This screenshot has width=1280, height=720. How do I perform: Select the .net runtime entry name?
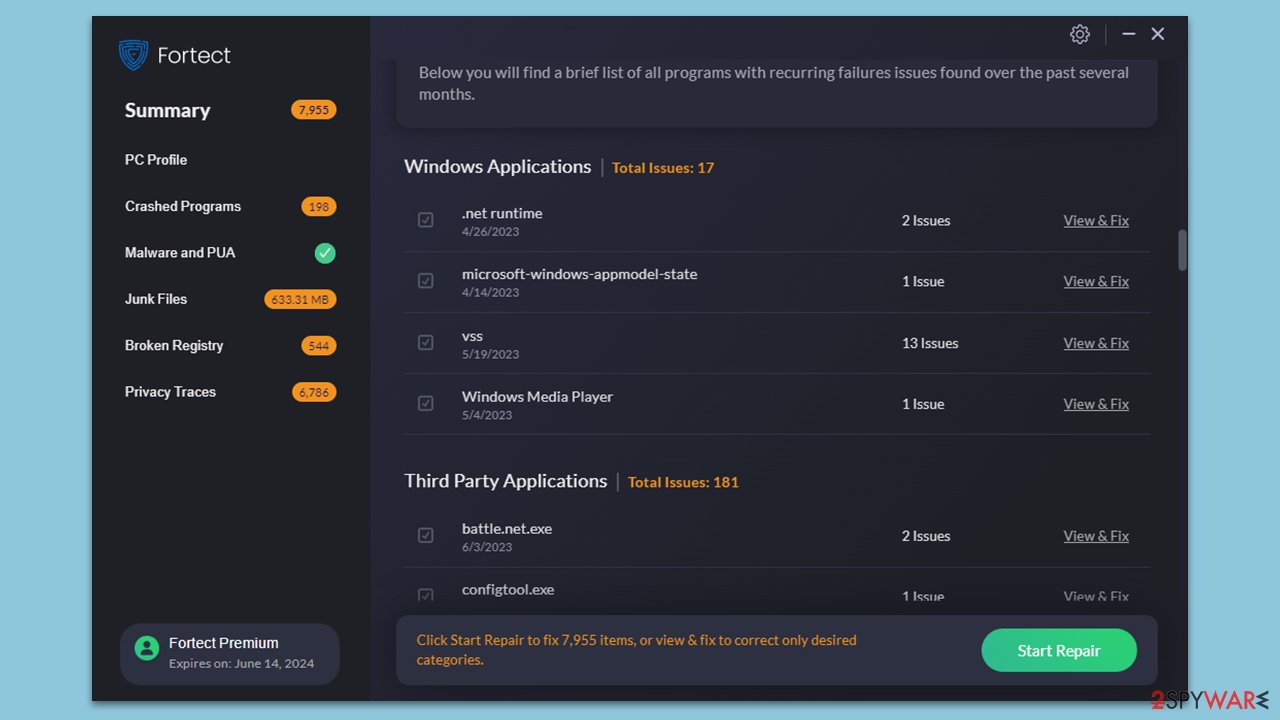(502, 213)
